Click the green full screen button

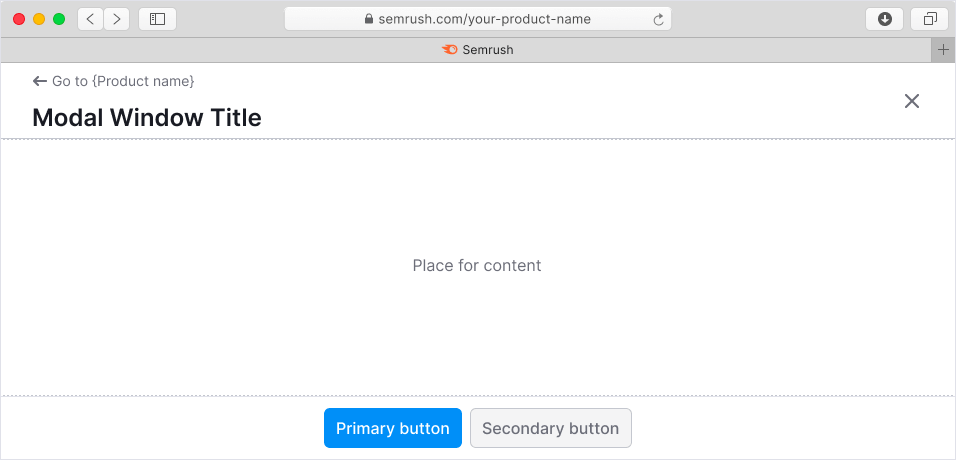coord(59,19)
